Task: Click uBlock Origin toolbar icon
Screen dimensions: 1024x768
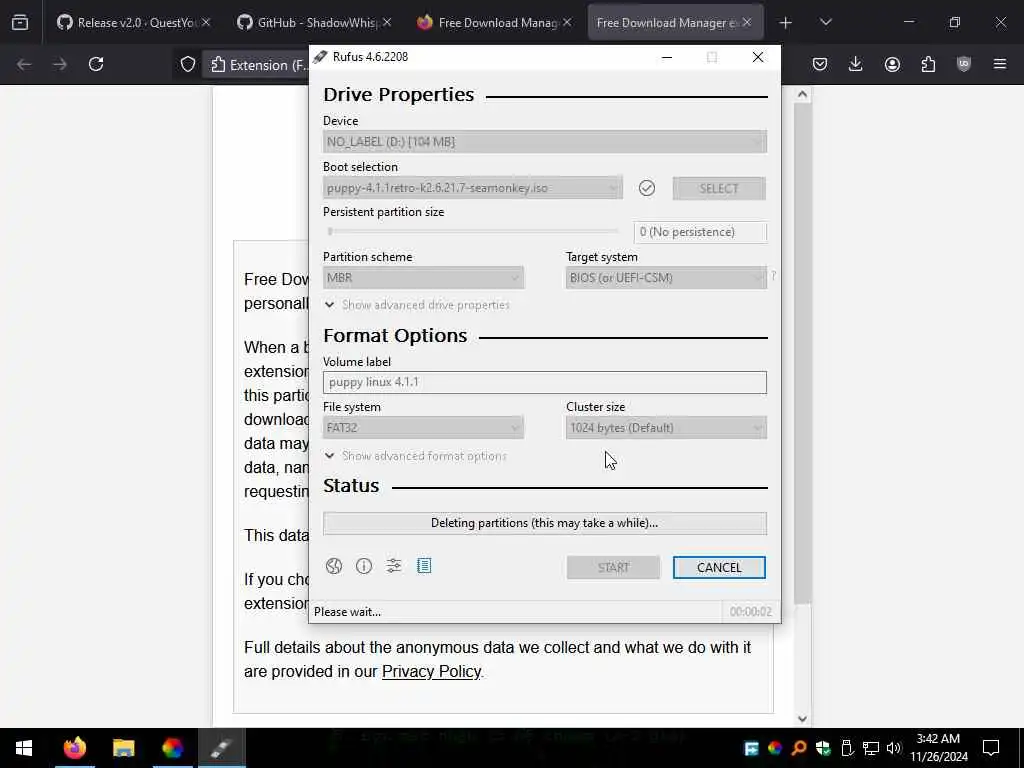Action: tap(964, 64)
